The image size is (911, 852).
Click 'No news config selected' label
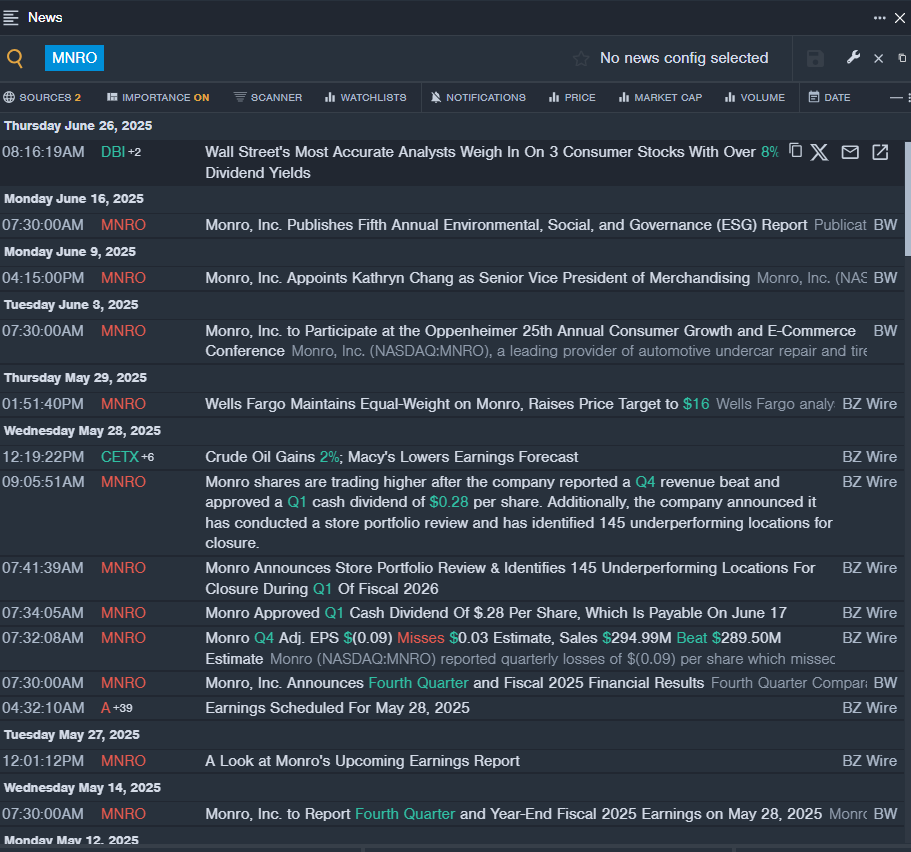click(684, 58)
